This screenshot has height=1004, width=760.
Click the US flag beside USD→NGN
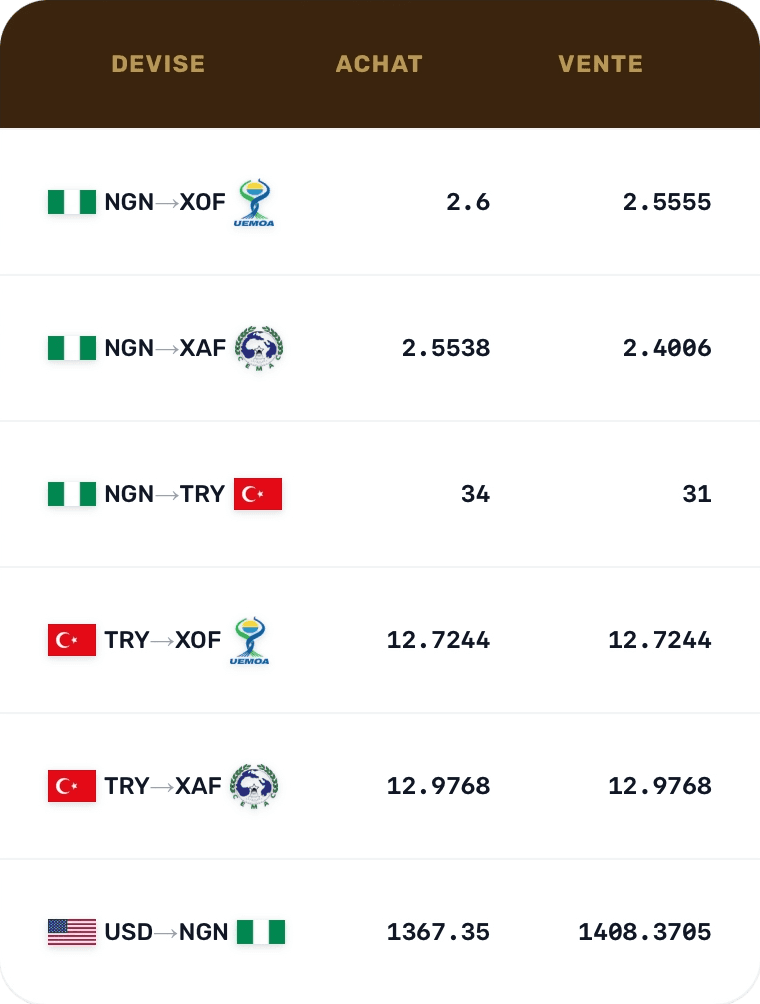click(72, 932)
